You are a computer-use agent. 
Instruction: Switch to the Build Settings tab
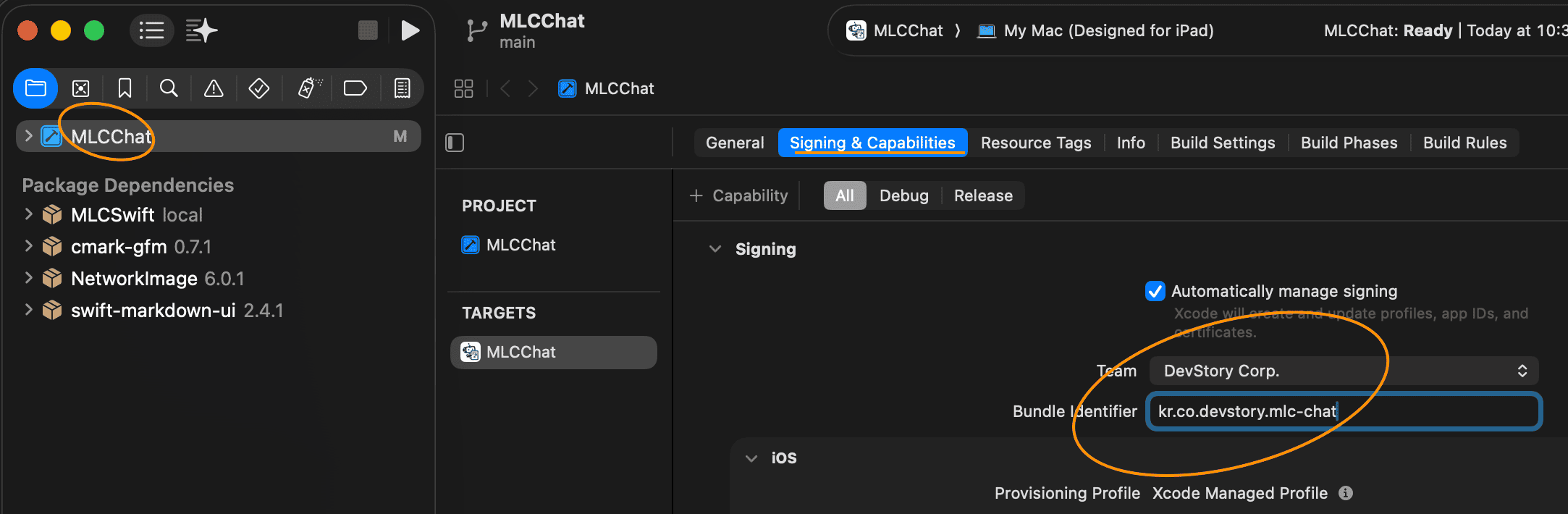pos(1223,143)
